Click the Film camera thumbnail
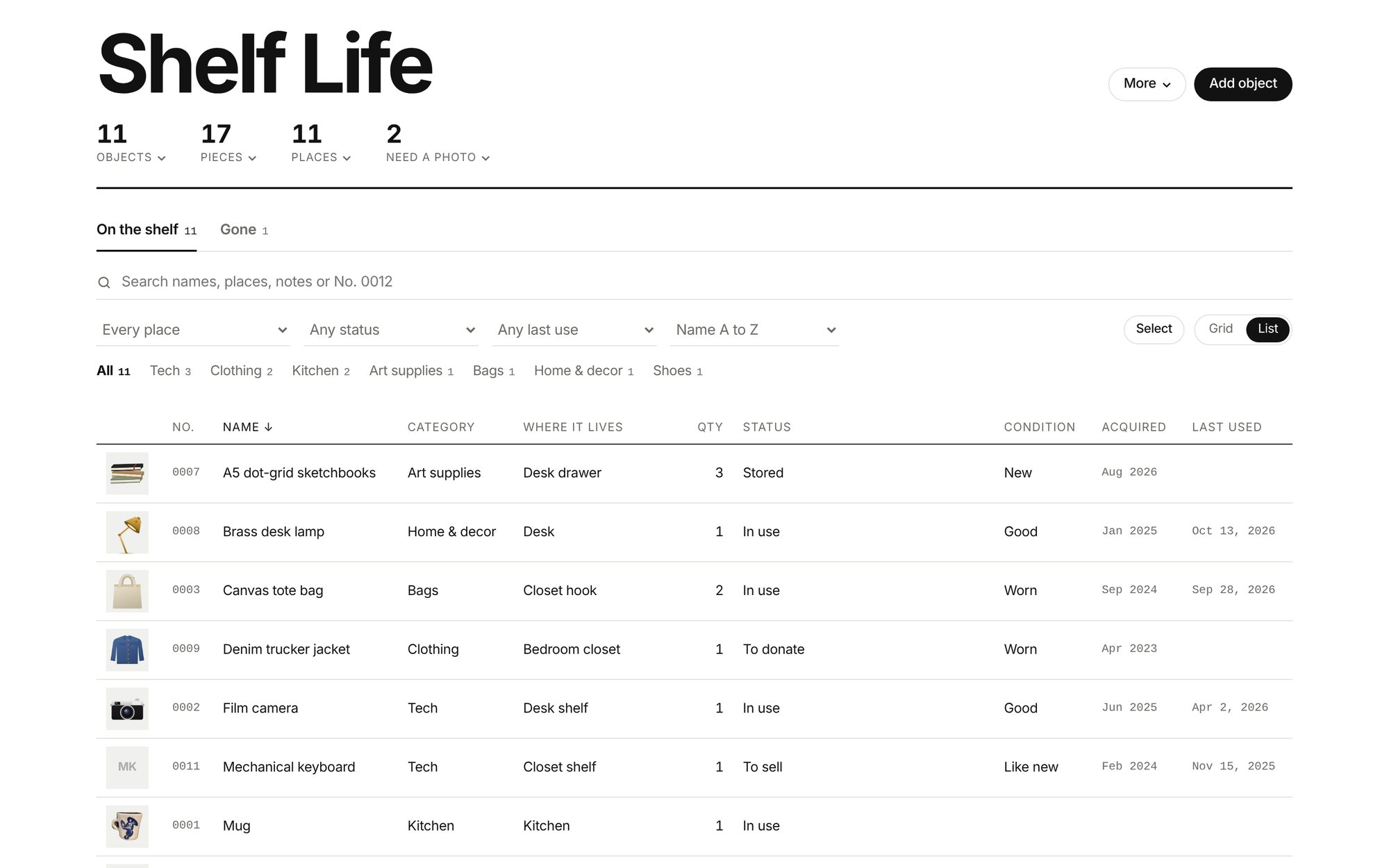1389x868 pixels. pos(127,709)
